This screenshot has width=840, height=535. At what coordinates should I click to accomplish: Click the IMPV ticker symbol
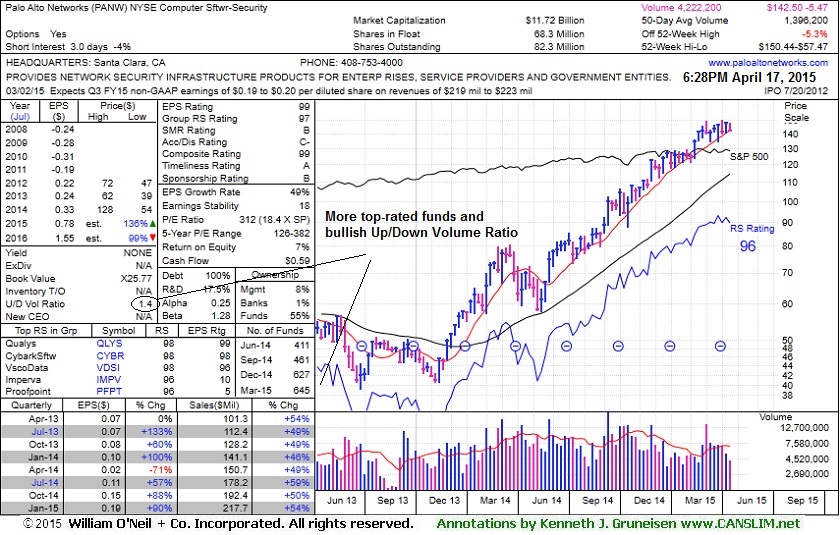point(109,380)
